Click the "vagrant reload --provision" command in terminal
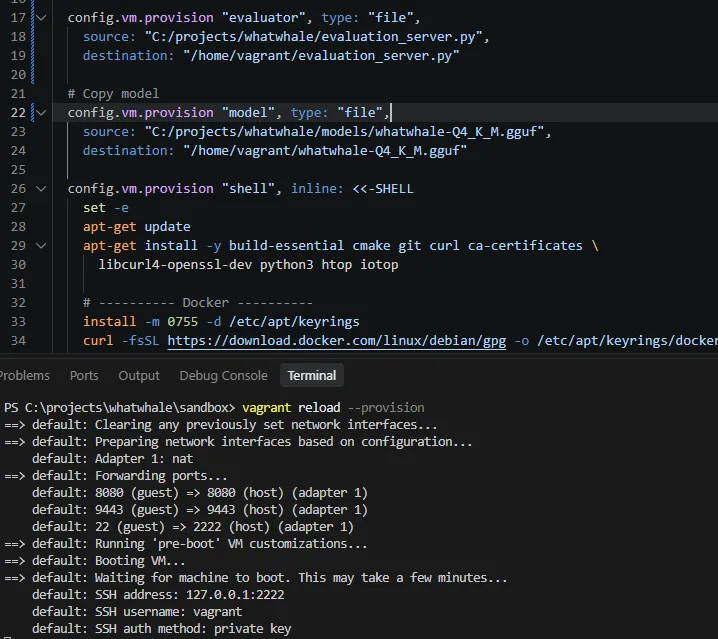718x639 pixels. (x=333, y=408)
